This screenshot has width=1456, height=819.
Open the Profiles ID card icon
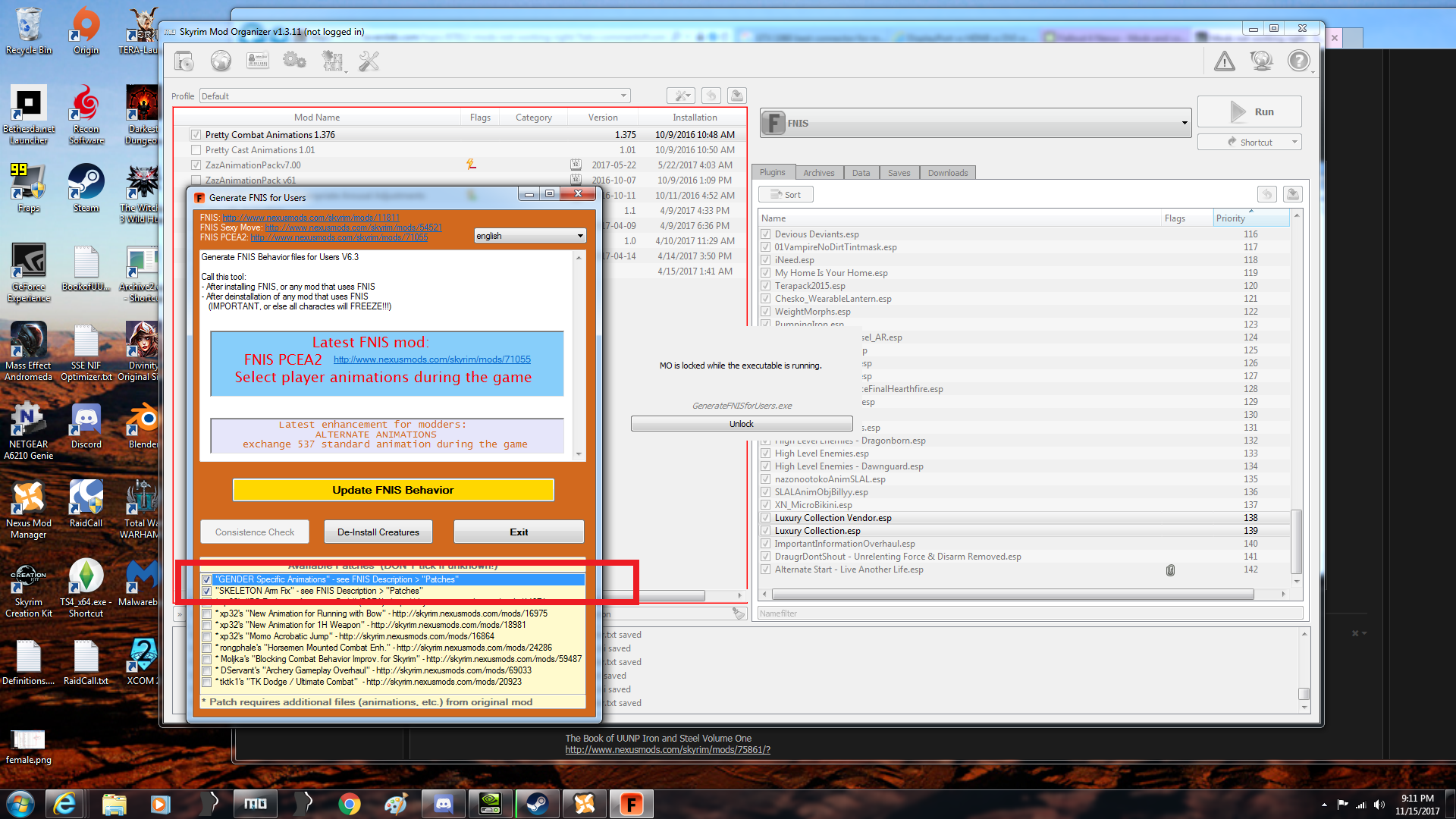pyautogui.click(x=258, y=61)
